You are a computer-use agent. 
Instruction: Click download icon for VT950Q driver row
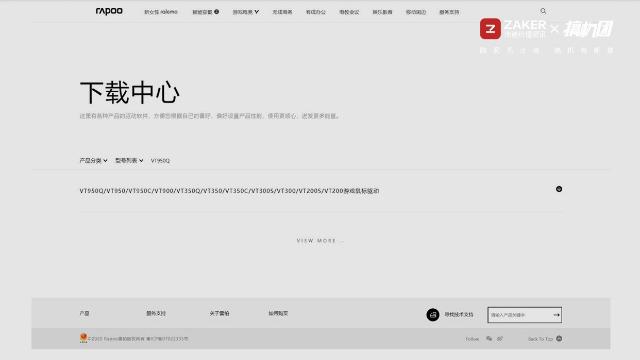tap(559, 189)
